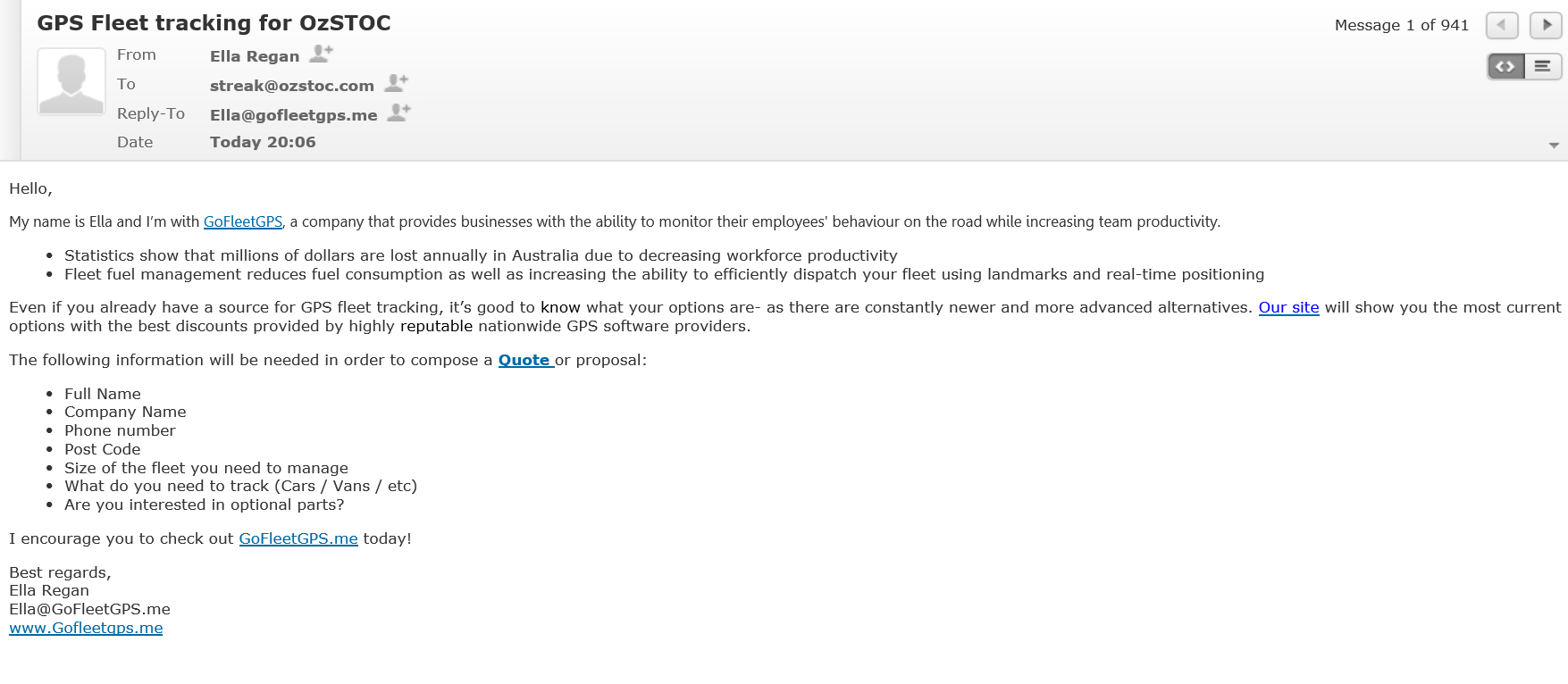Viewport: 1568px width, 684px height.
Task: Click the recipient address streak@ozstoc.com
Action: [291, 86]
